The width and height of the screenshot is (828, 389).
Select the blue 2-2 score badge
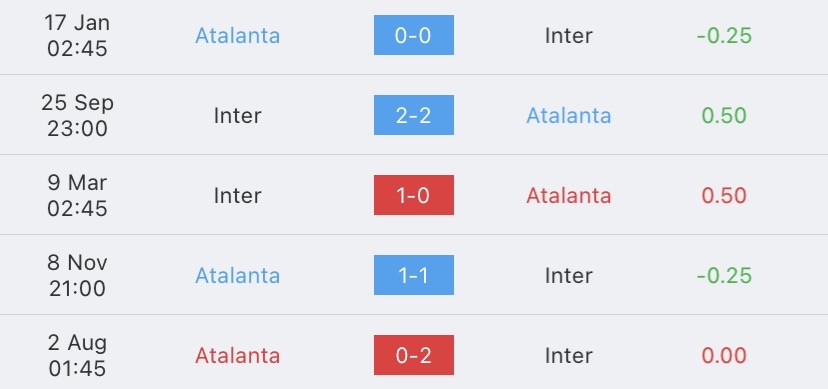tap(413, 115)
